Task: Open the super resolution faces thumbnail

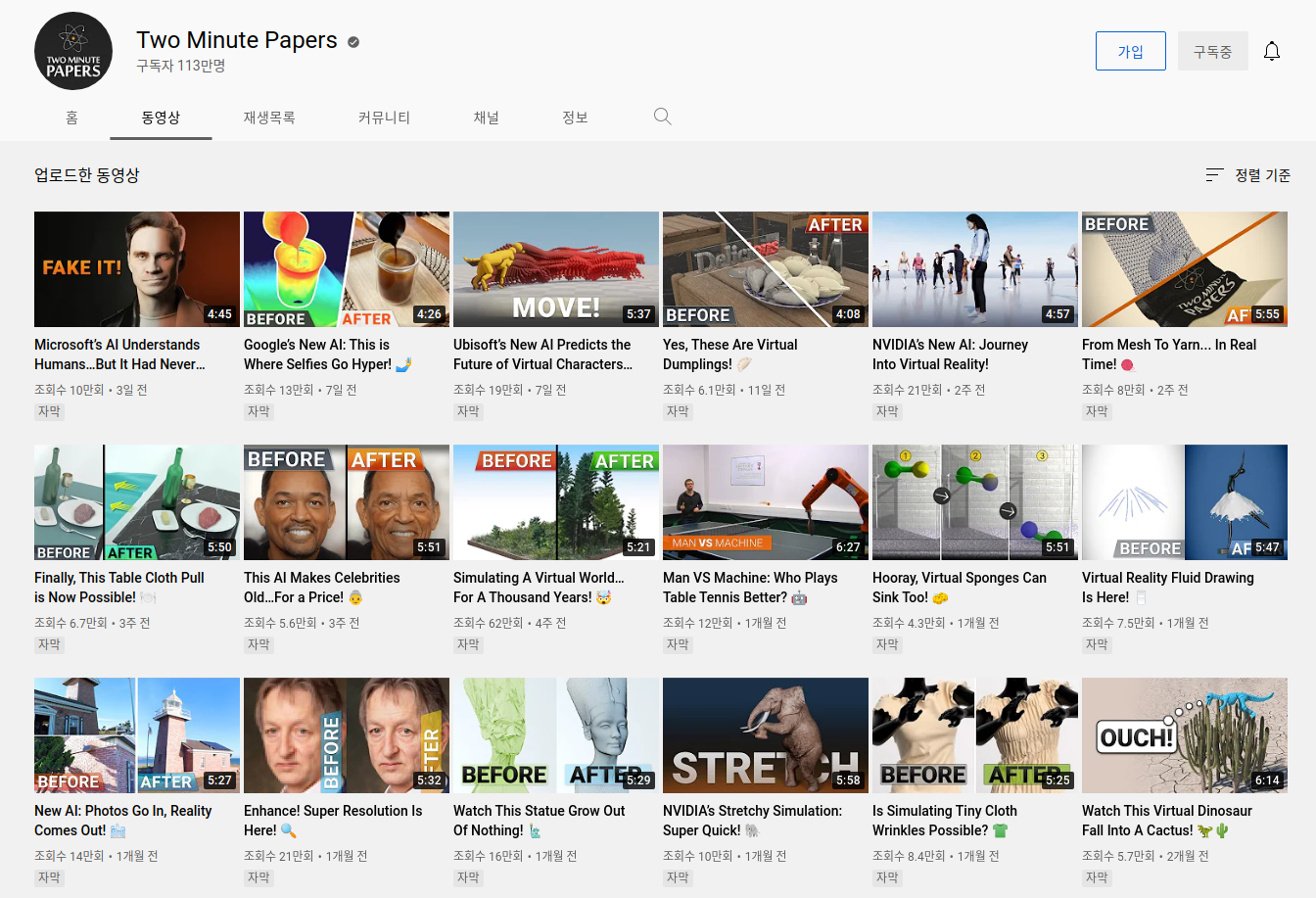Action: point(347,735)
